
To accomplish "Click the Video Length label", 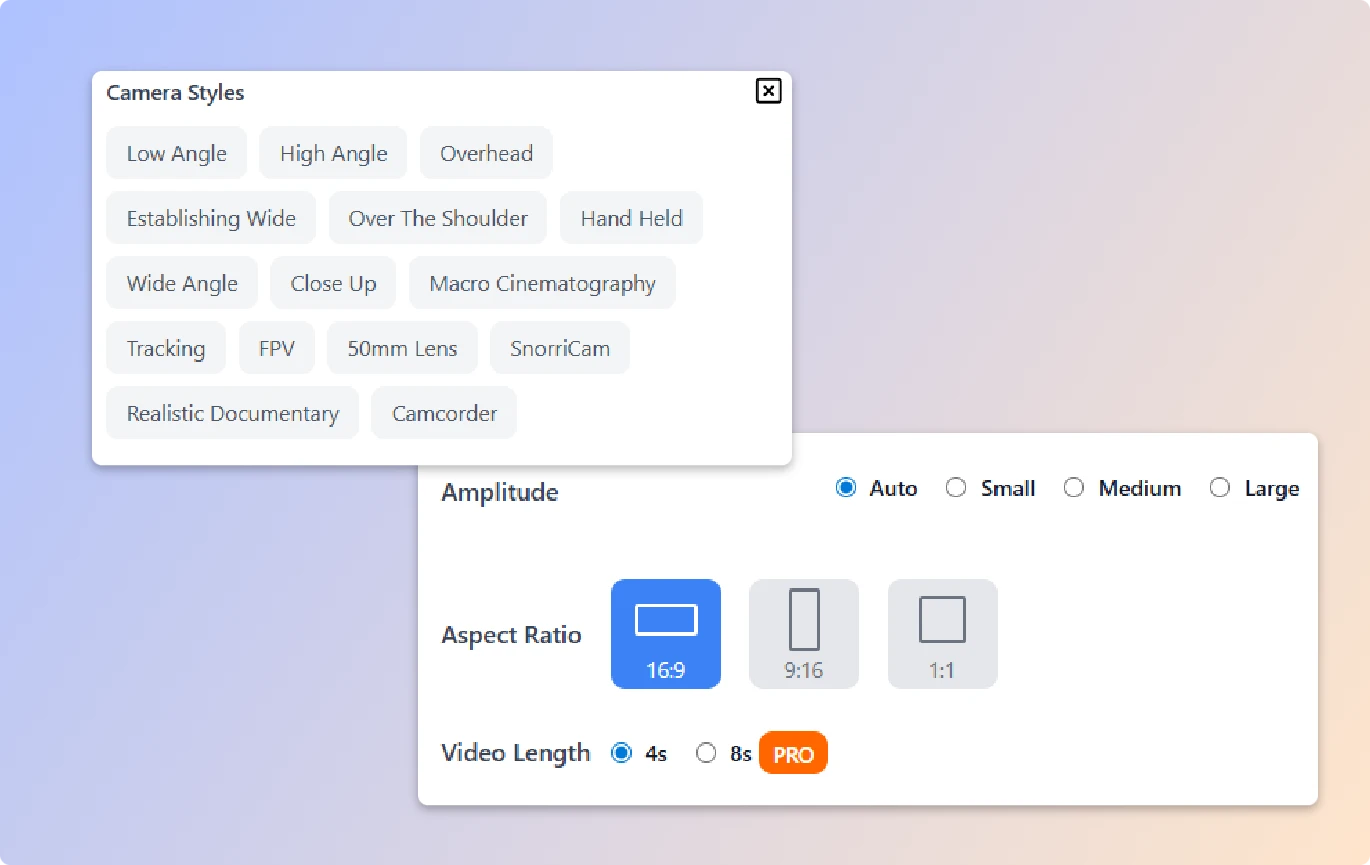I will click(x=516, y=753).
